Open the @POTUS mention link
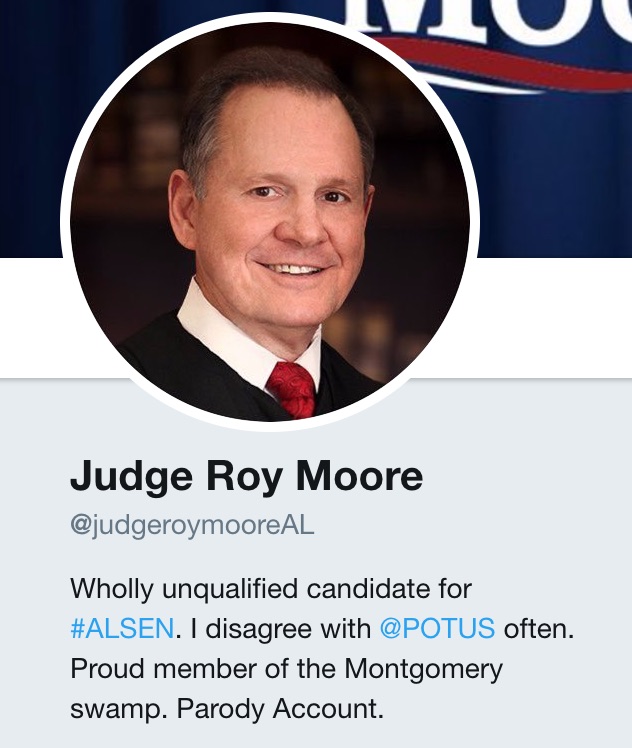The height and width of the screenshot is (748, 632). [x=437, y=628]
